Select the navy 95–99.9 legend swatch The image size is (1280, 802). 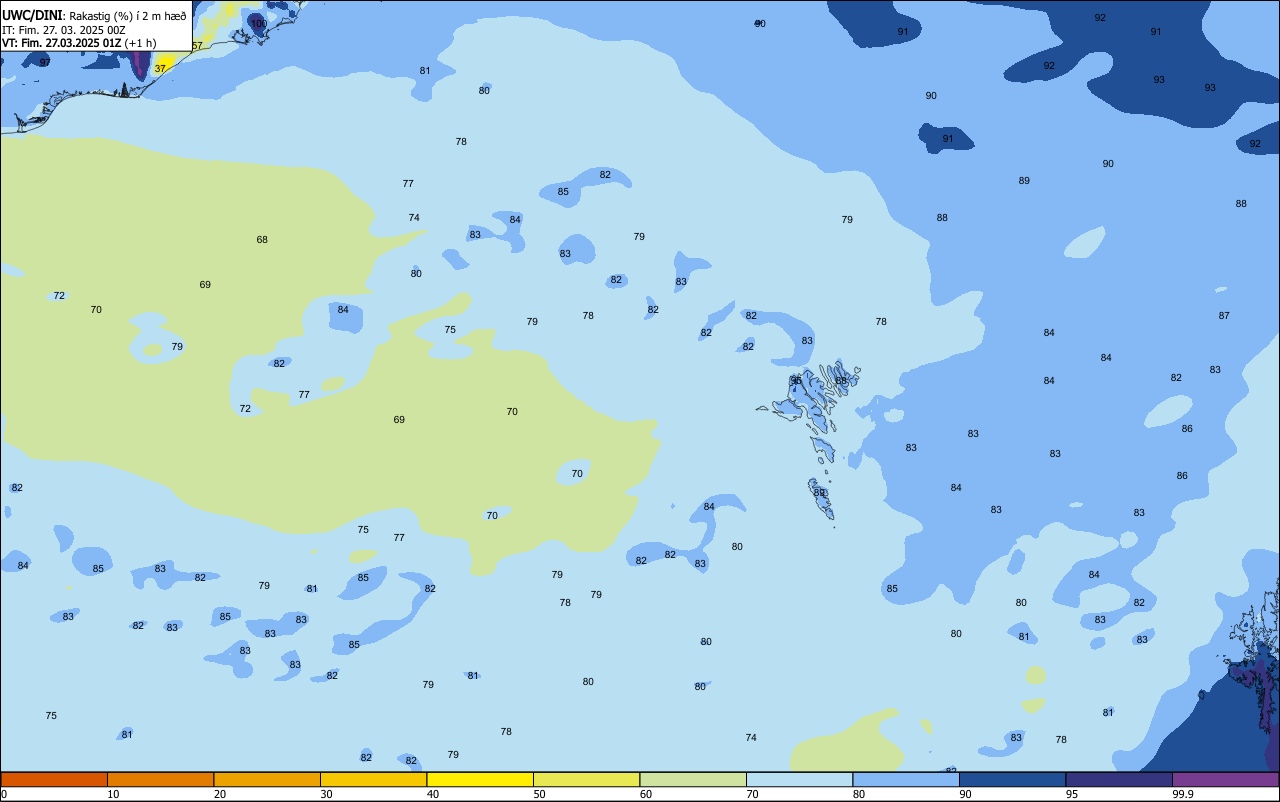(1119, 779)
